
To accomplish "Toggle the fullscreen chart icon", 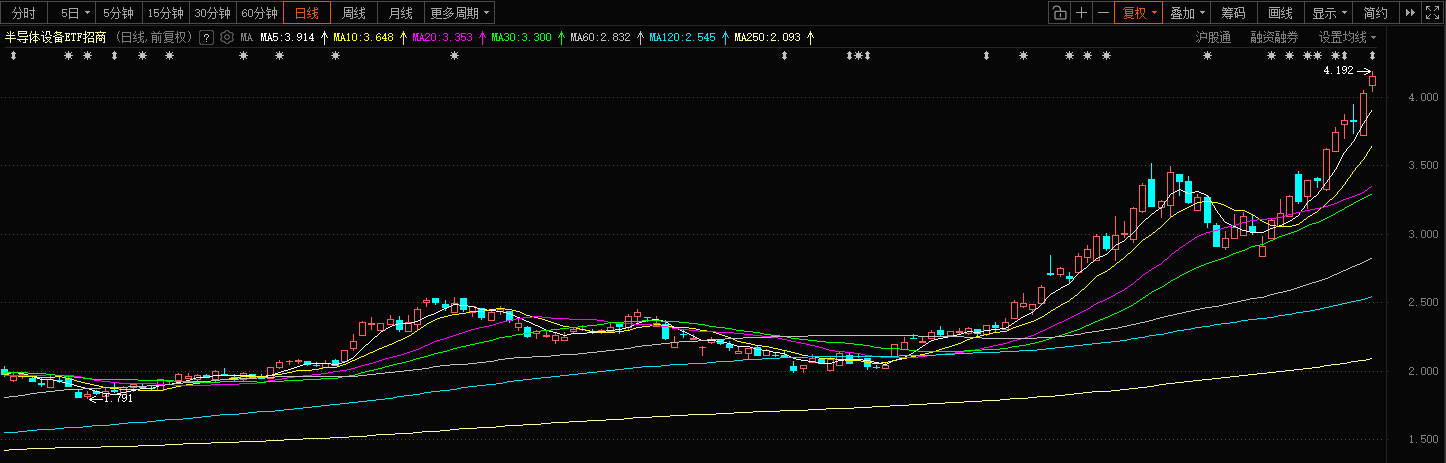I will pyautogui.click(x=1432, y=13).
